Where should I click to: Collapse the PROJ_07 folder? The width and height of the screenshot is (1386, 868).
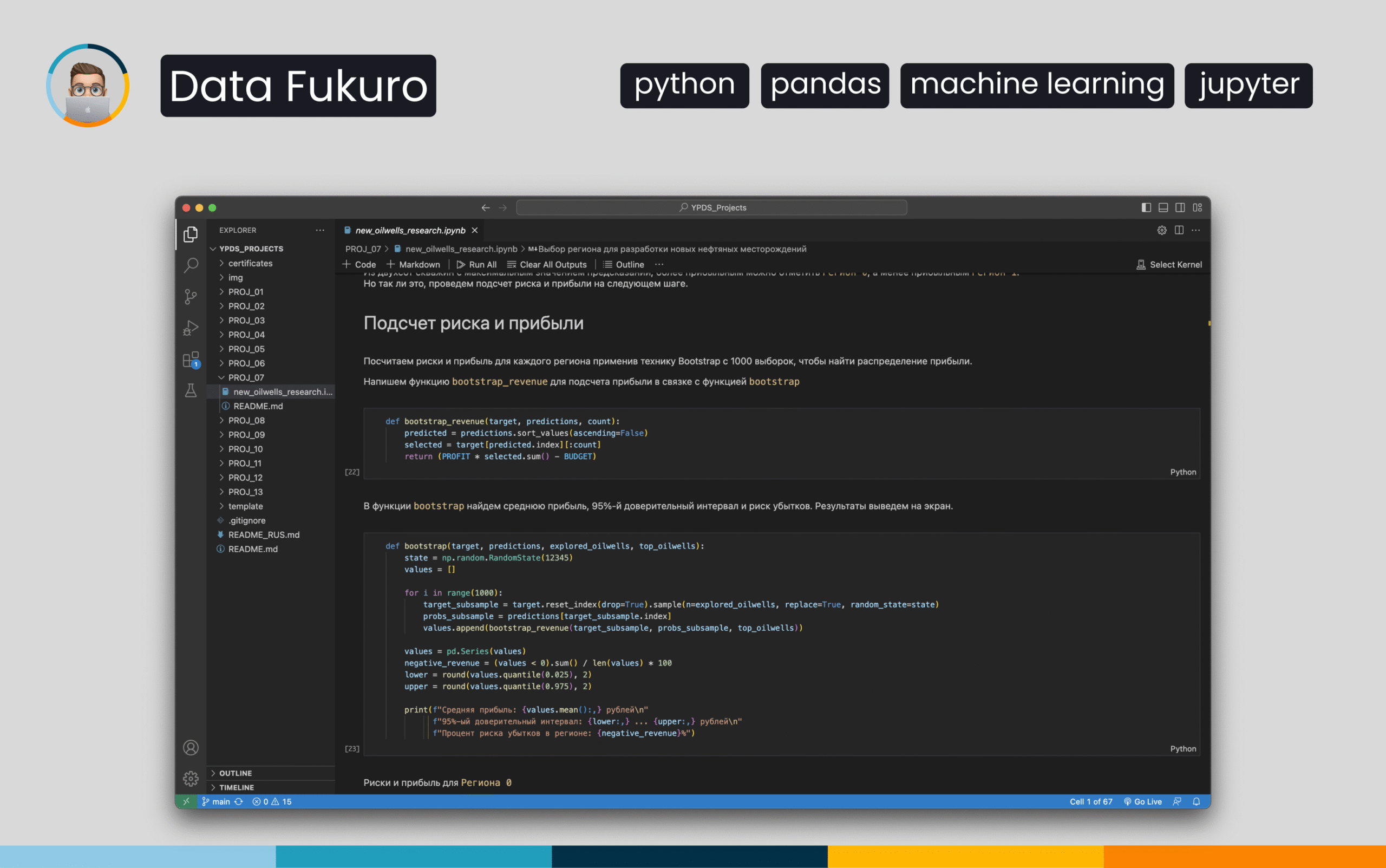pos(246,377)
